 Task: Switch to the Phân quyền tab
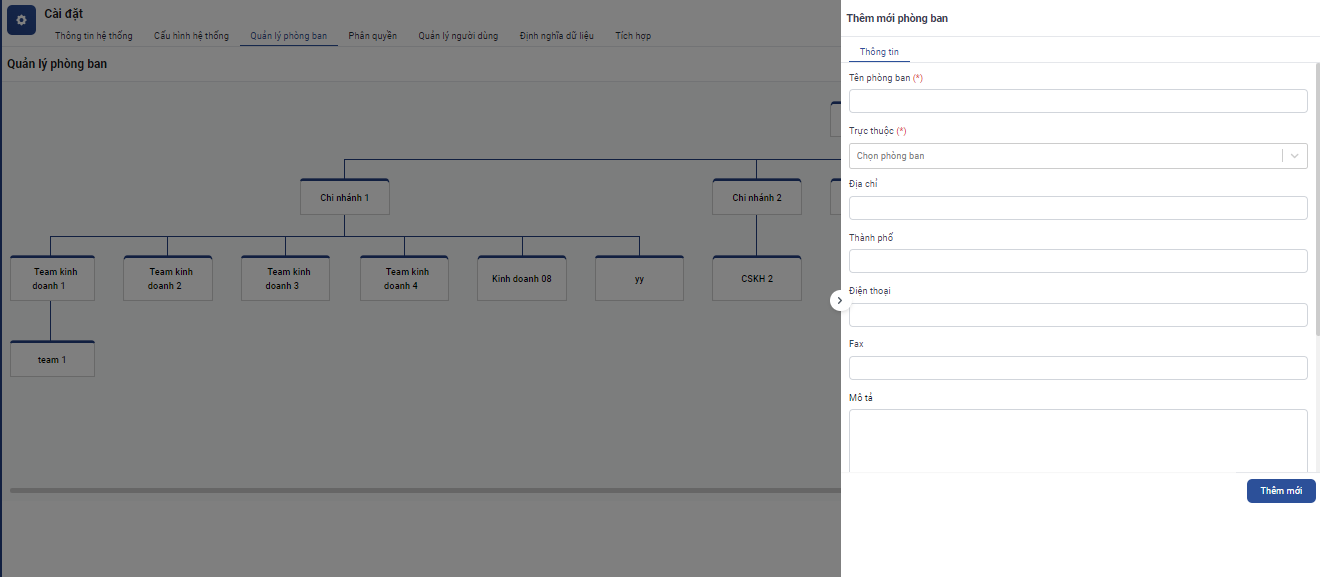372,36
